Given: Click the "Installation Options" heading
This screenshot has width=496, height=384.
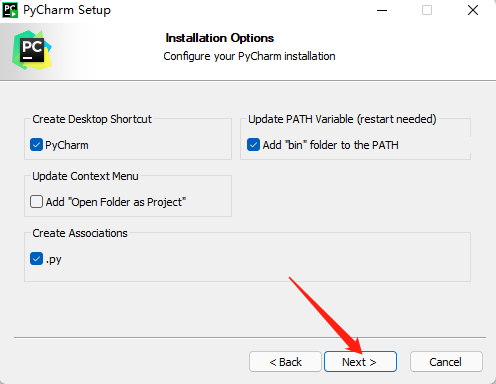Looking at the screenshot, I should point(220,38).
